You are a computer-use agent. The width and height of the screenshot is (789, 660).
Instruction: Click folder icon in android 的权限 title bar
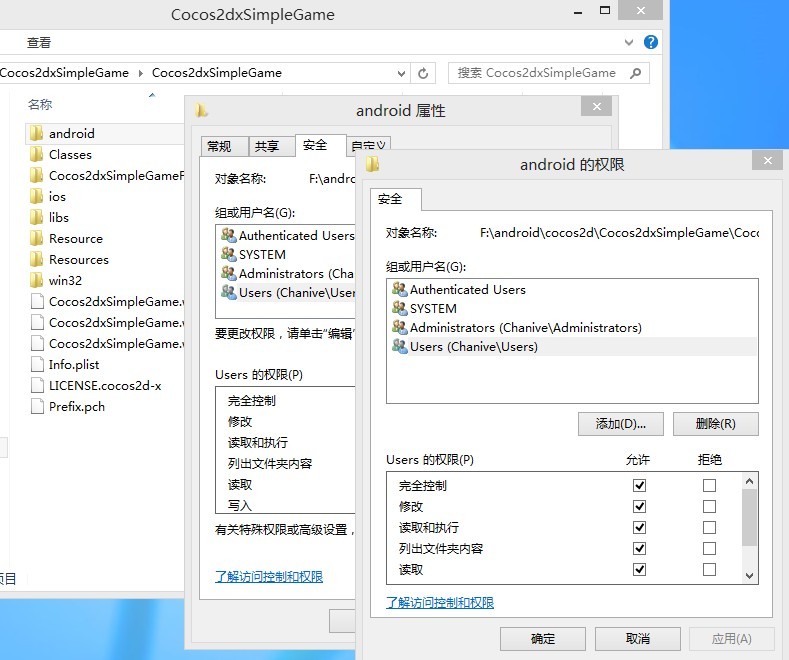pos(372,164)
